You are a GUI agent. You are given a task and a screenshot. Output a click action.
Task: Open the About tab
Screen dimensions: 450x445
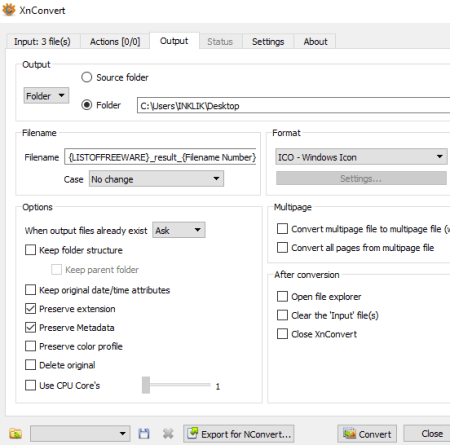(x=315, y=41)
